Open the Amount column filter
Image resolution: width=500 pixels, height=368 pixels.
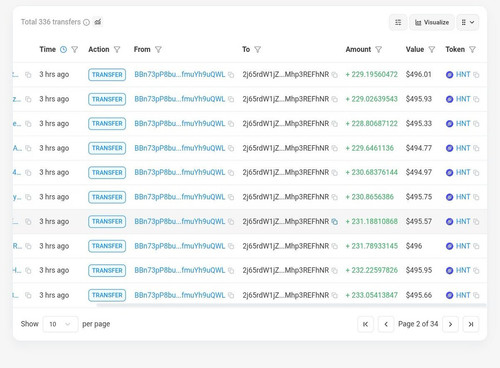[x=379, y=50]
